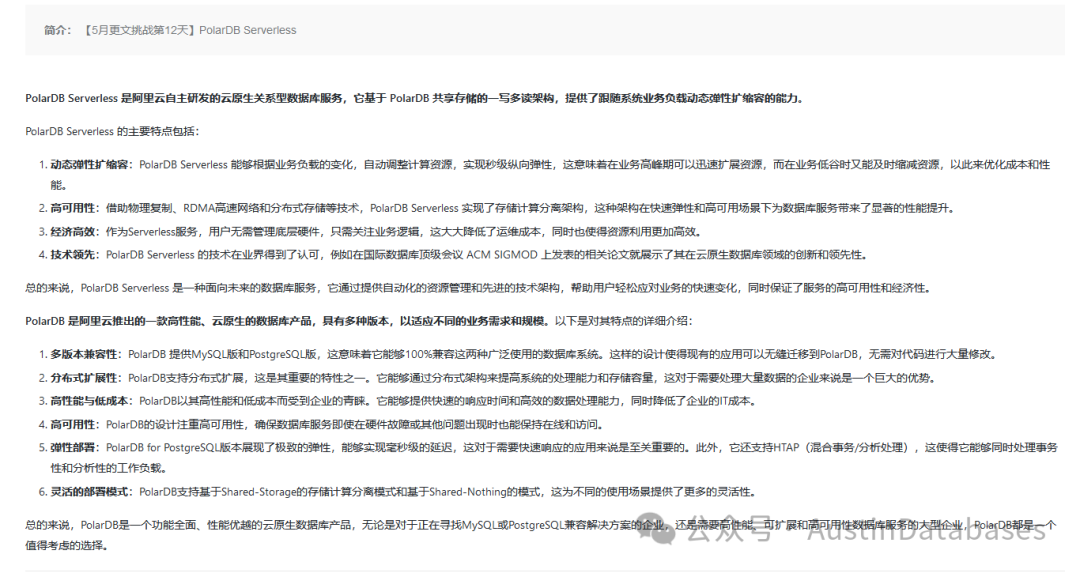This screenshot has width=1080, height=573.
Task: Click the last line 值得考虑的选择
Action: pos(67,545)
